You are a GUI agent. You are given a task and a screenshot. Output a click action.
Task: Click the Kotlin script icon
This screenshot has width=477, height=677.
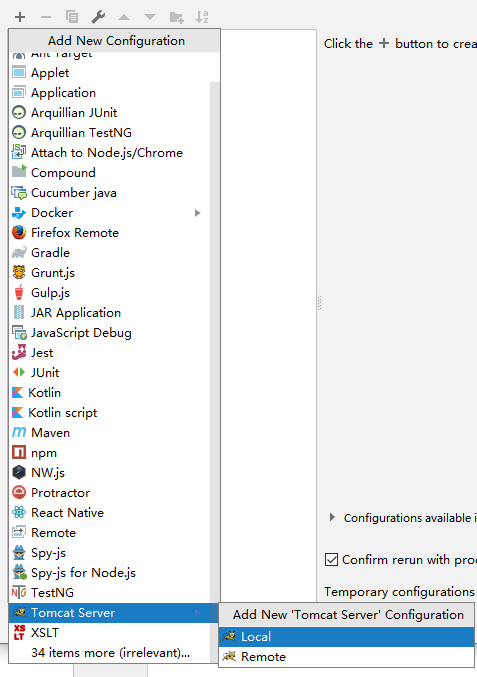coord(18,412)
